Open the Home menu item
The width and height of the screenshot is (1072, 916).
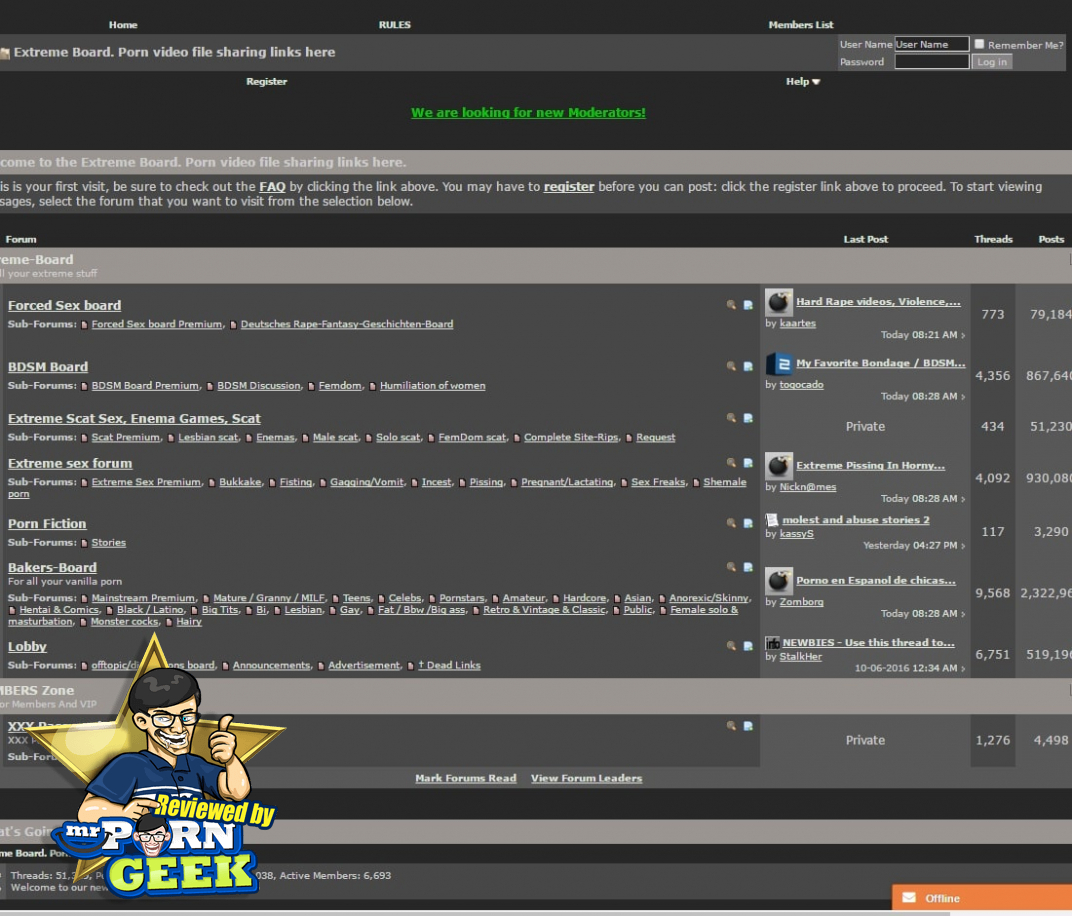[x=123, y=25]
